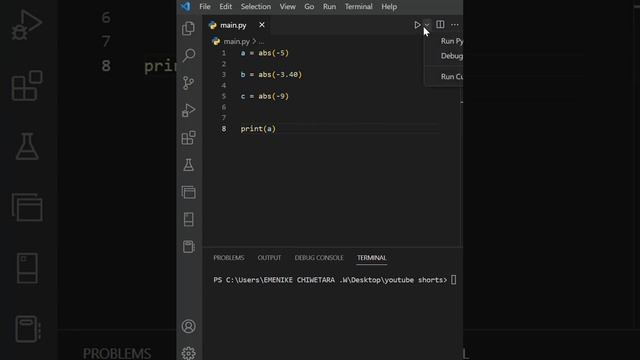Open the Explorer view in activity bar

coord(188,29)
